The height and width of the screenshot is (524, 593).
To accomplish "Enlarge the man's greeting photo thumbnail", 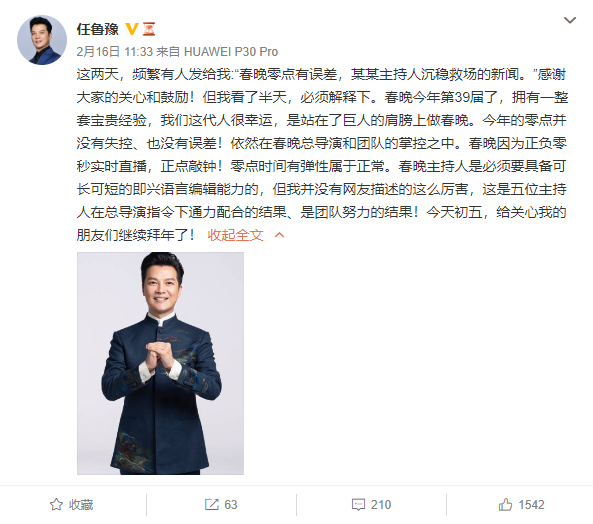I will (160, 363).
